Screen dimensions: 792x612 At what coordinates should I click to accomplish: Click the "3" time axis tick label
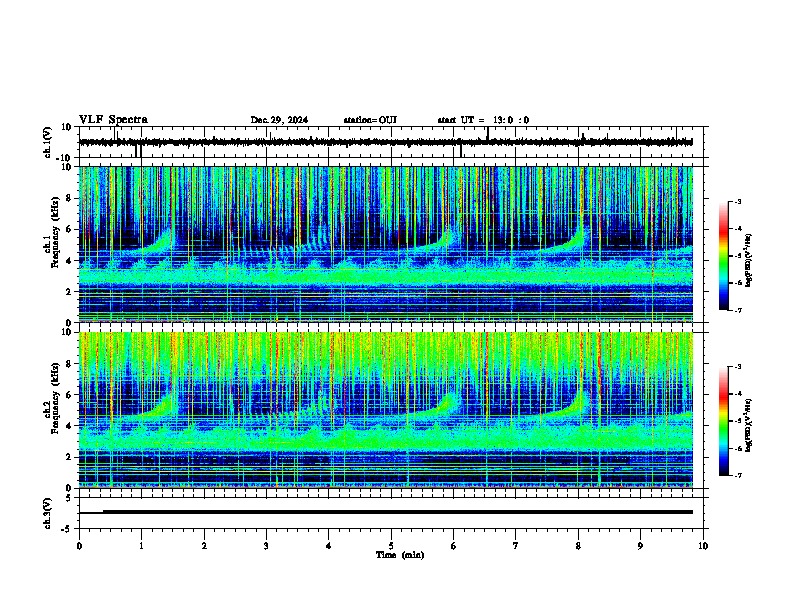[x=266, y=546]
